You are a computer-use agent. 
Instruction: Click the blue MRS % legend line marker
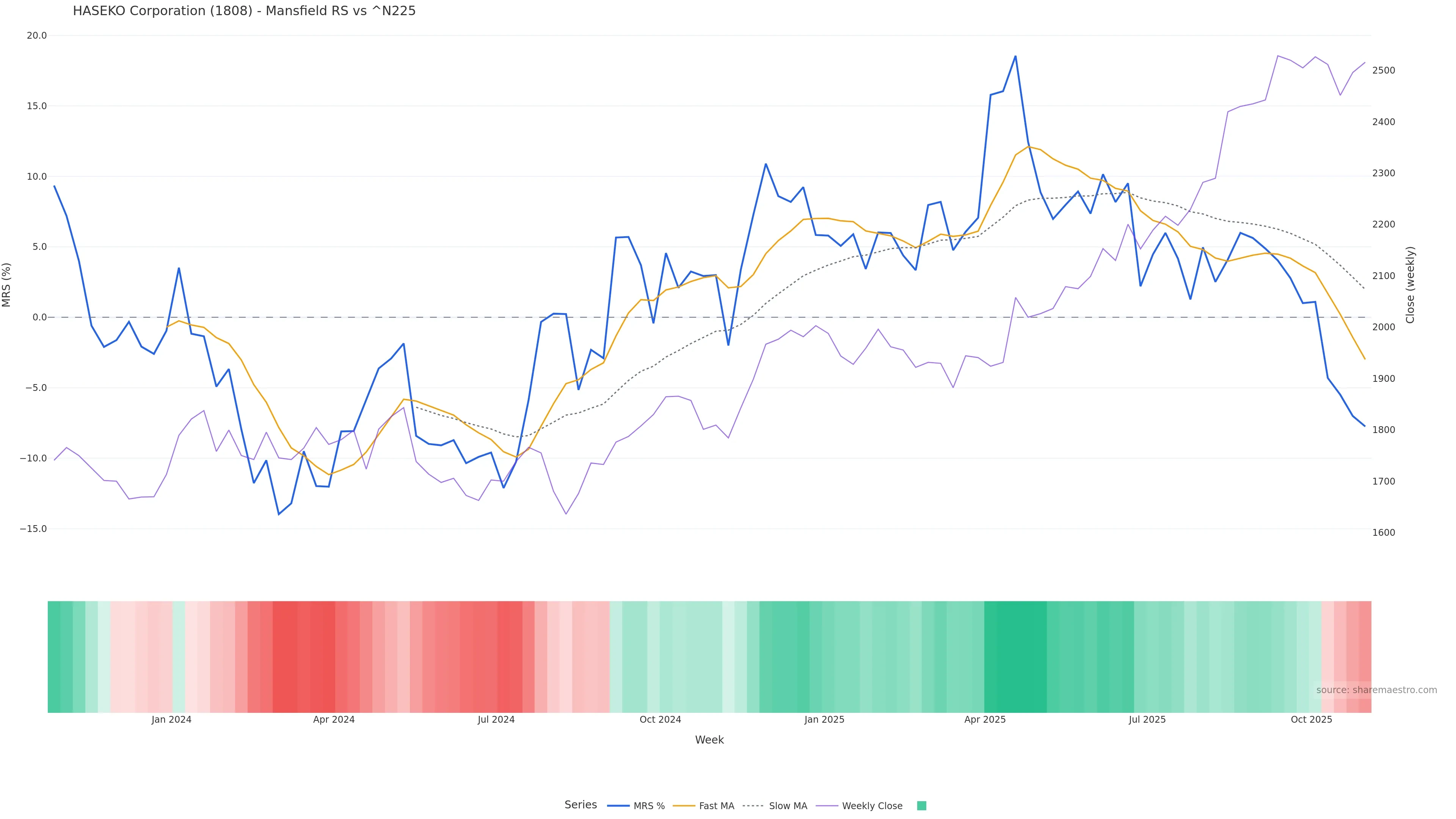[618, 806]
